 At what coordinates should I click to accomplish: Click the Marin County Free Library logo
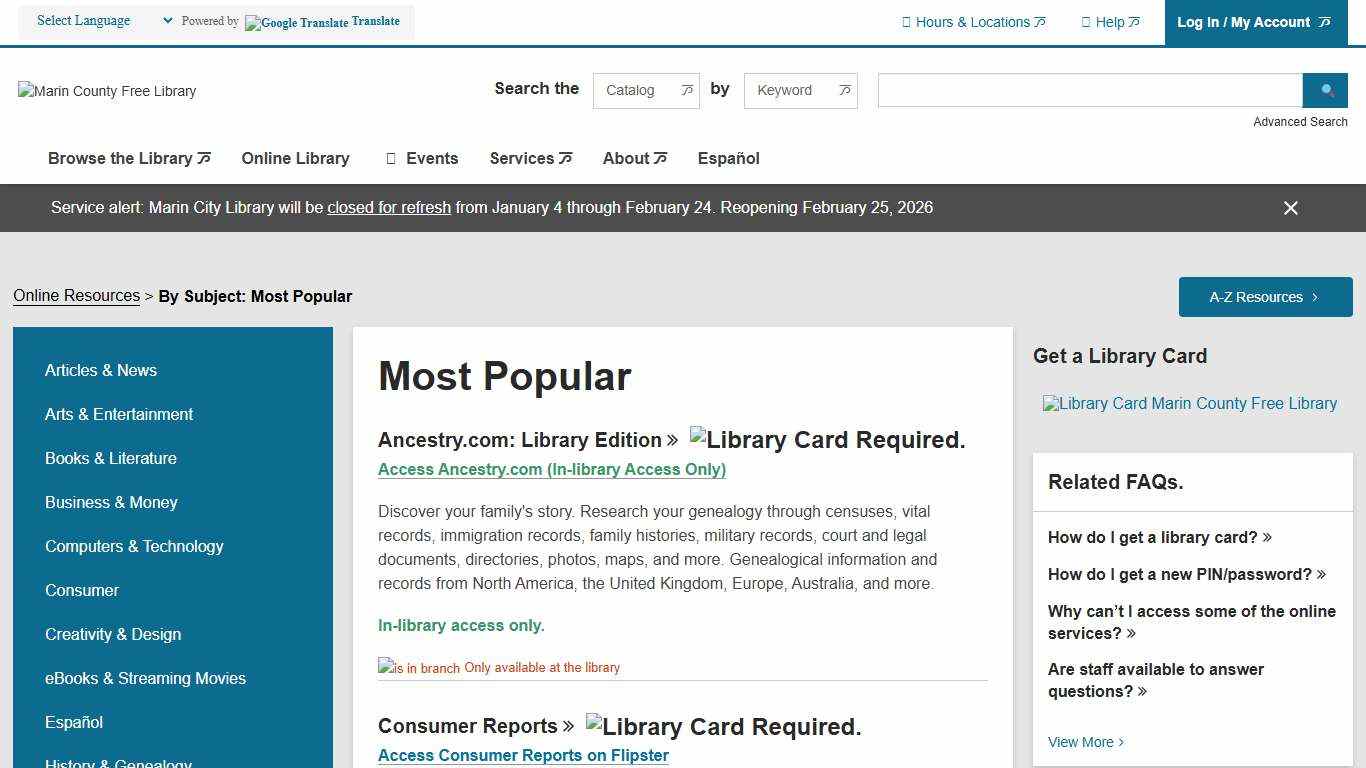coord(106,91)
